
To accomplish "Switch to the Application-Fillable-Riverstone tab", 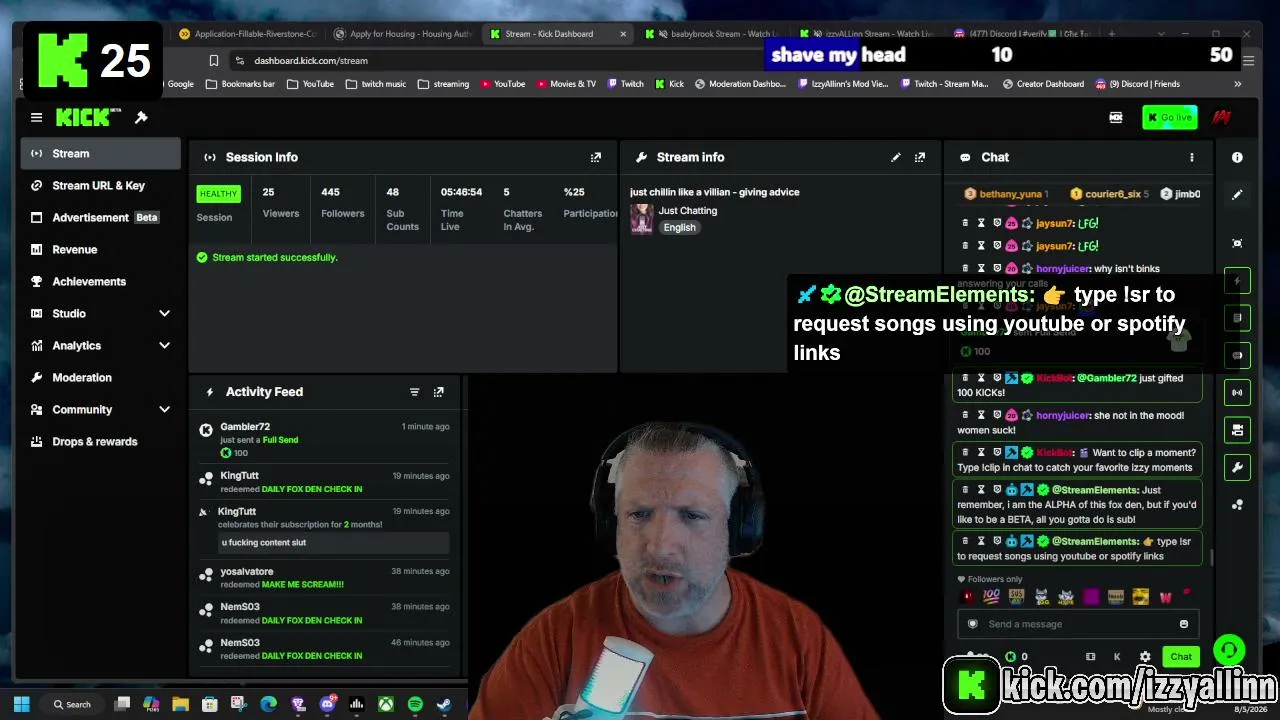I will pyautogui.click(x=246, y=34).
